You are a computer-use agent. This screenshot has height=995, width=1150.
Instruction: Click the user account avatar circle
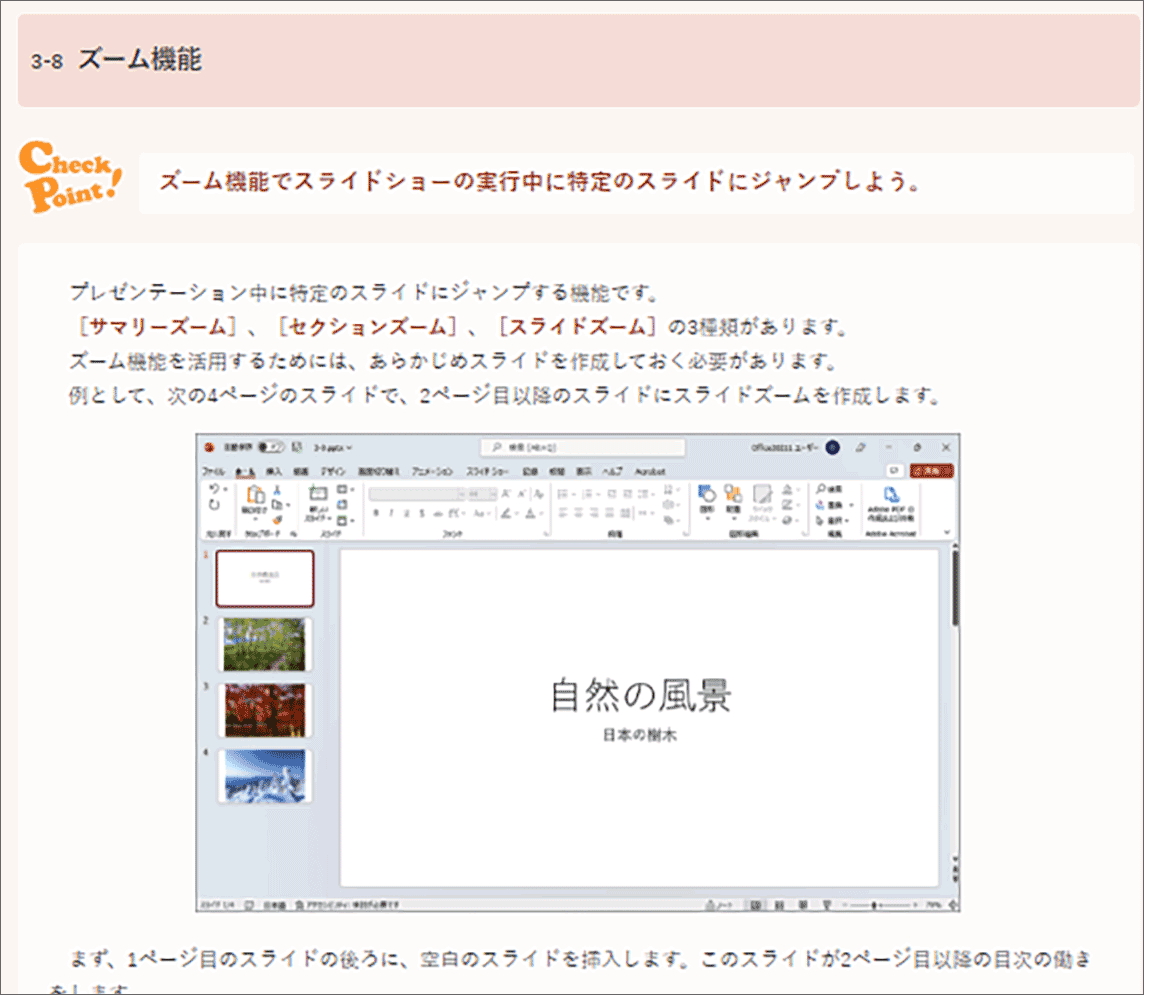[x=832, y=447]
